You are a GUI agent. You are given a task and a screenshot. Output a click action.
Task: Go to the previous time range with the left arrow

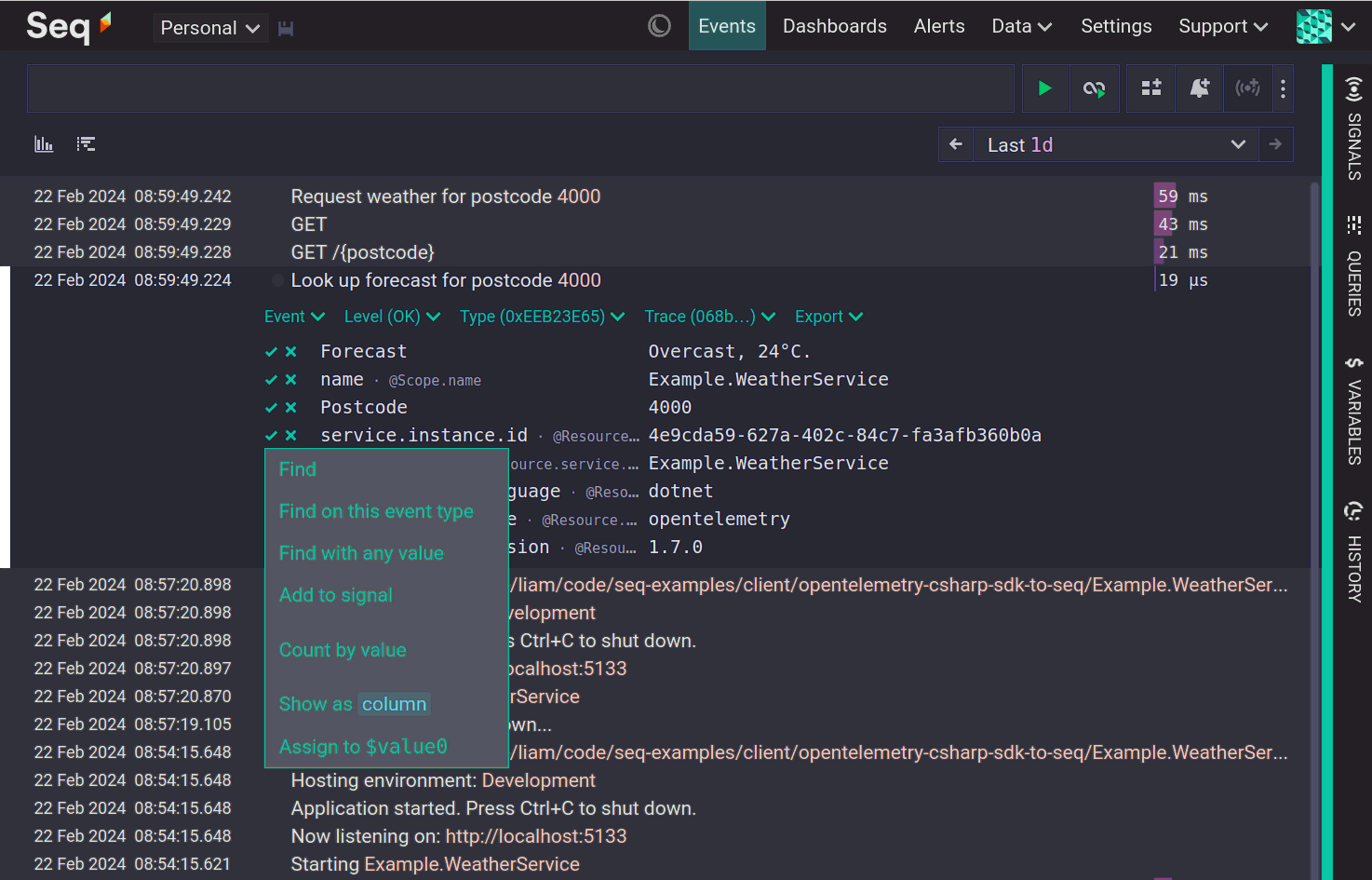tap(956, 144)
